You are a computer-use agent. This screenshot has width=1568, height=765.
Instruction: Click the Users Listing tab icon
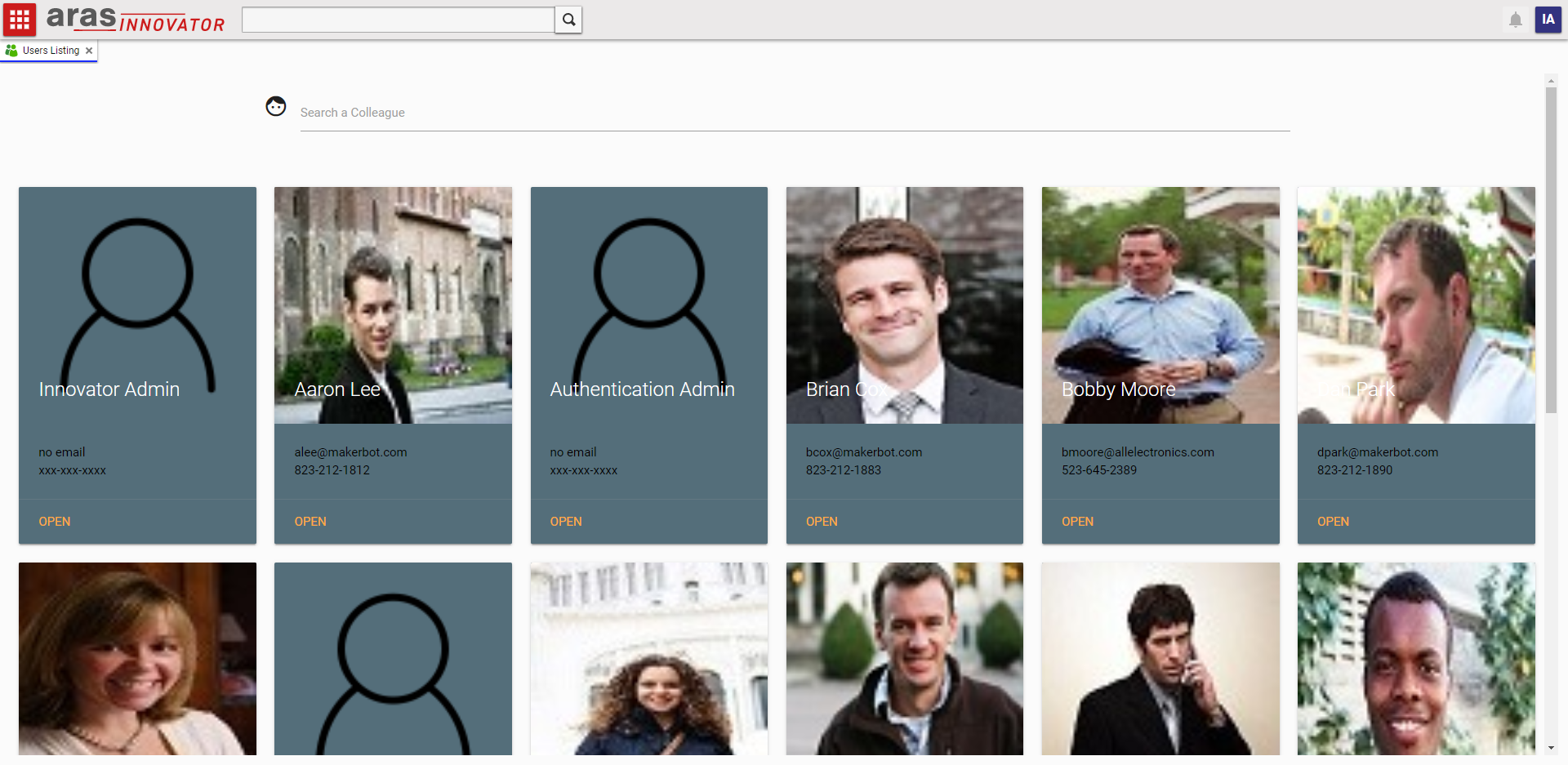tap(11, 51)
